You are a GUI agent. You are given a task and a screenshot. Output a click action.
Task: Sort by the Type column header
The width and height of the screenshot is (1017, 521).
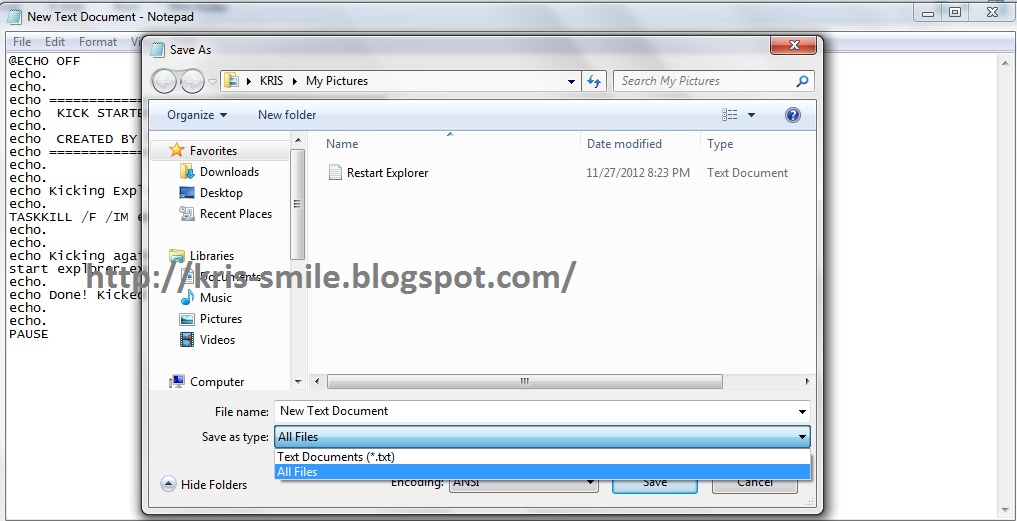720,144
